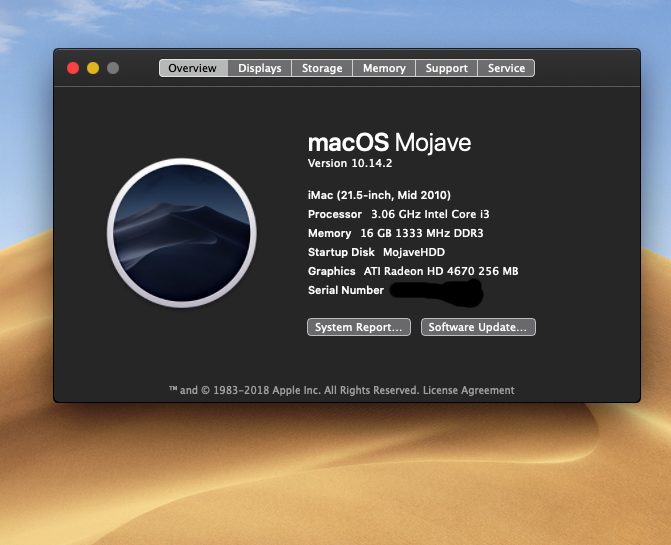Click the 'Serial Number' label
Screen dimensions: 671x545
coord(346,290)
